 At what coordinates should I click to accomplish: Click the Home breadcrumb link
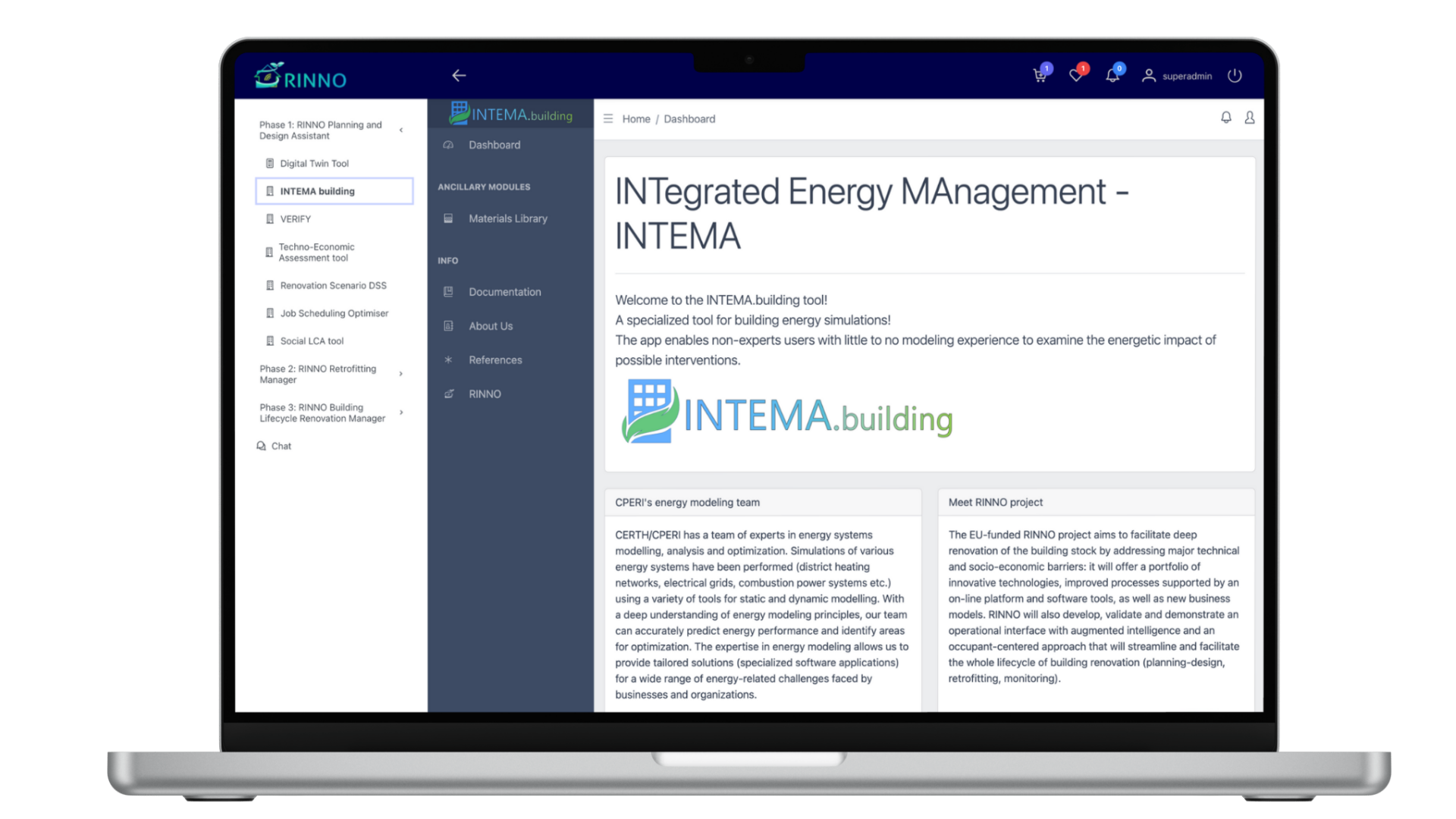[x=636, y=118]
